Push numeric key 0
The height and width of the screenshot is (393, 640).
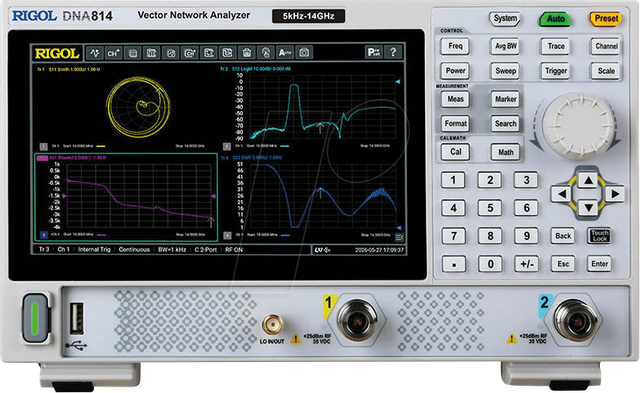click(490, 264)
